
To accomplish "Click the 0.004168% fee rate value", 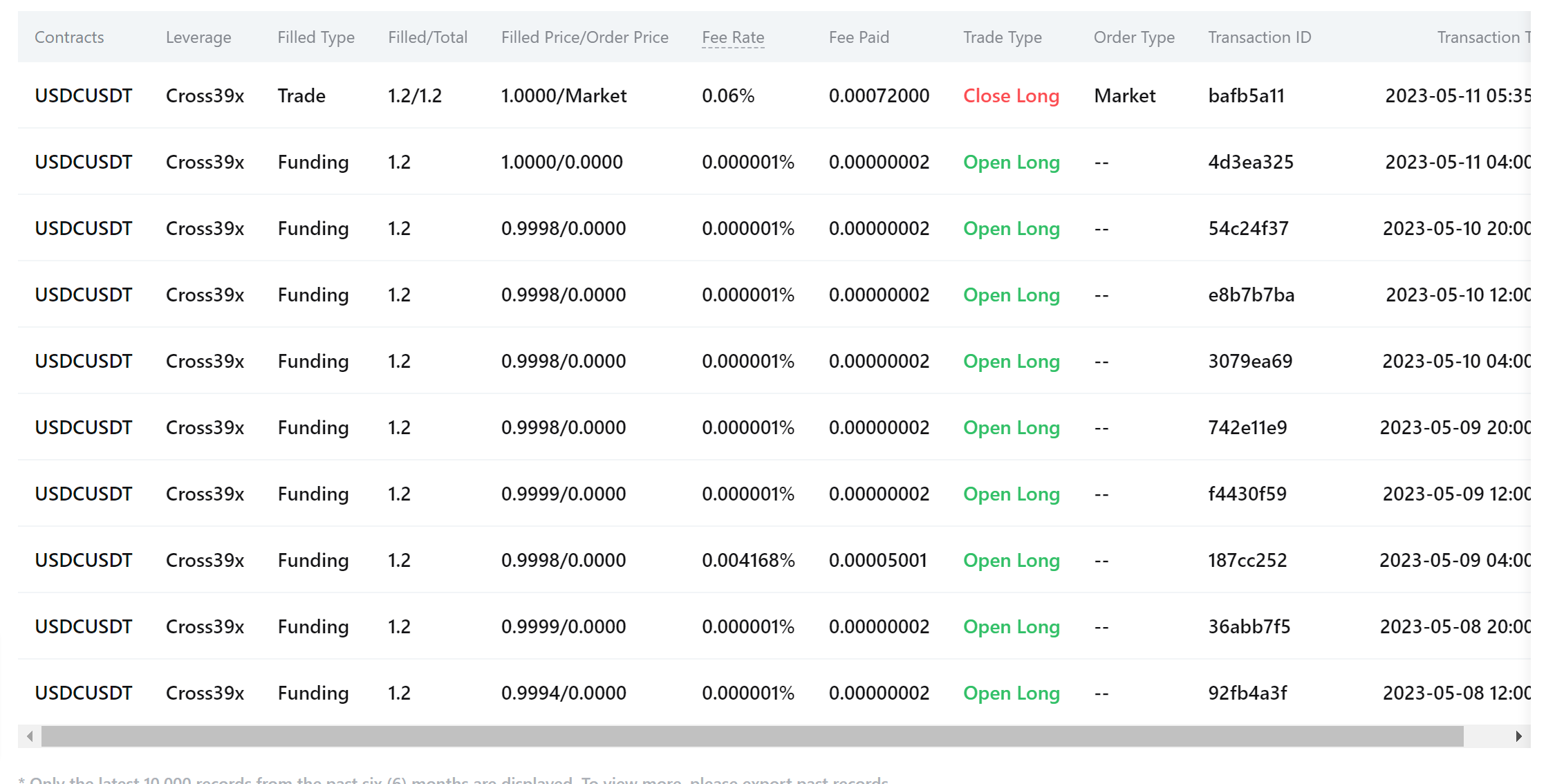I will (748, 560).
